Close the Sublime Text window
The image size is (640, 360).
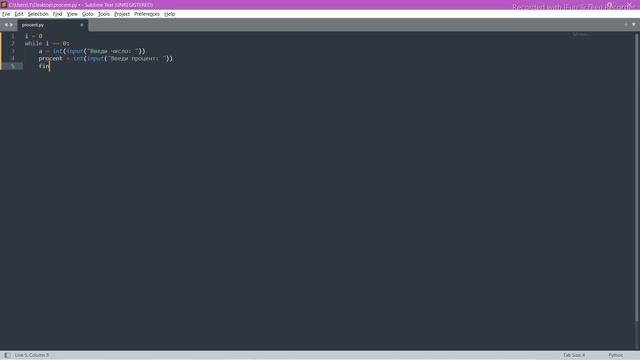point(629,4)
